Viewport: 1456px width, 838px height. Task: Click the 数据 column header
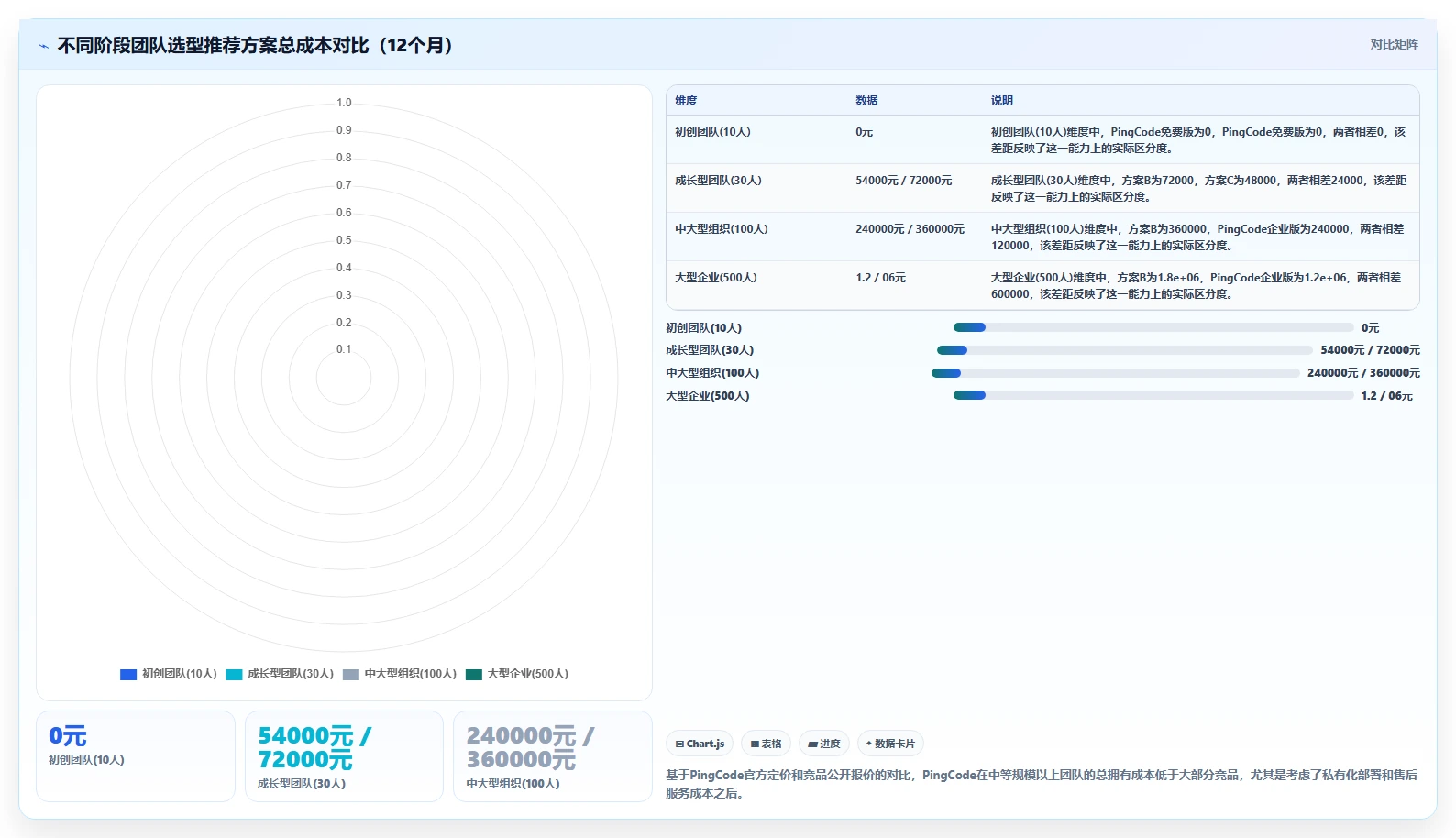click(866, 101)
